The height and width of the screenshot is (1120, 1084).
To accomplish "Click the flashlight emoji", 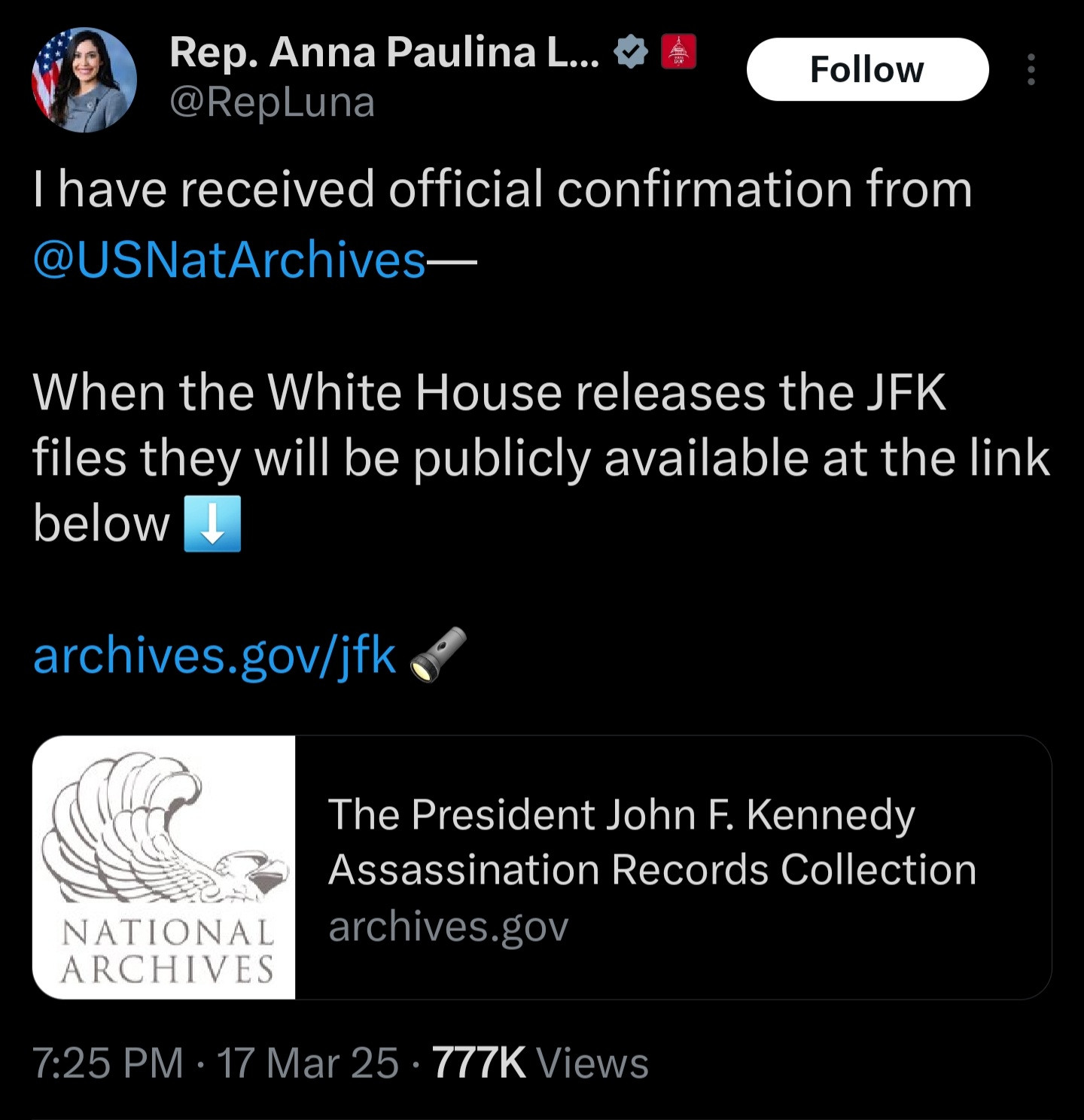I will tap(437, 654).
